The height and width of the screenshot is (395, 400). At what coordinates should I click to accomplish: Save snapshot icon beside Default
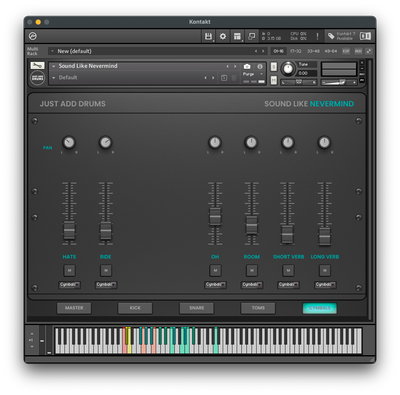coord(224,78)
